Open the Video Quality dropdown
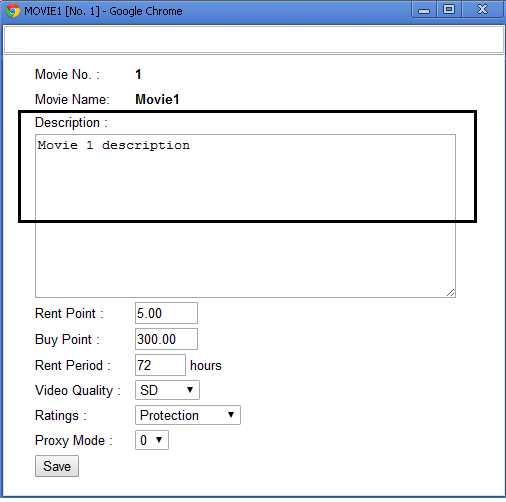Viewport: 506px width, 502px height. (x=167, y=390)
